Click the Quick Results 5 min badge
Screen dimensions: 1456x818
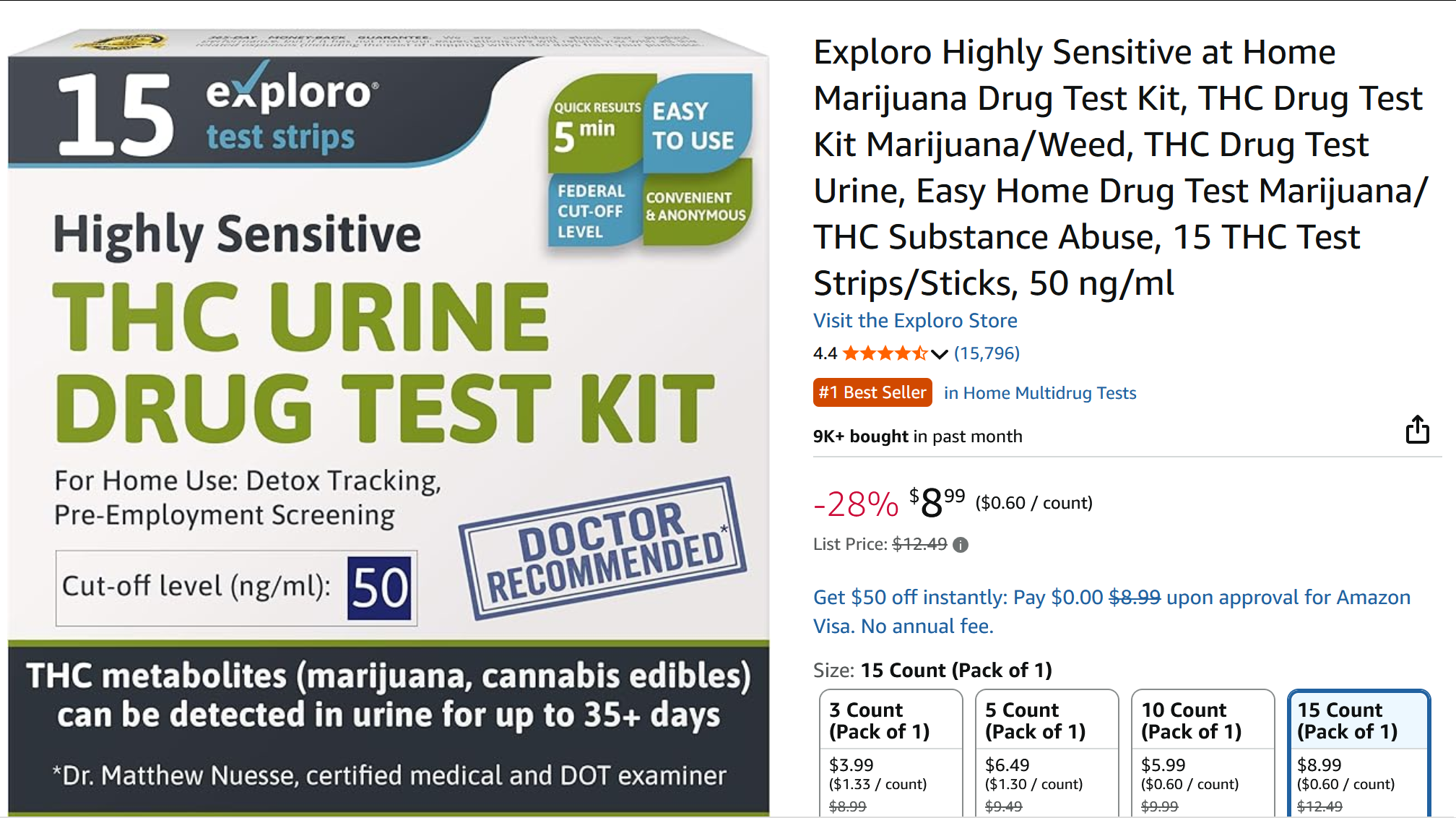point(595,124)
